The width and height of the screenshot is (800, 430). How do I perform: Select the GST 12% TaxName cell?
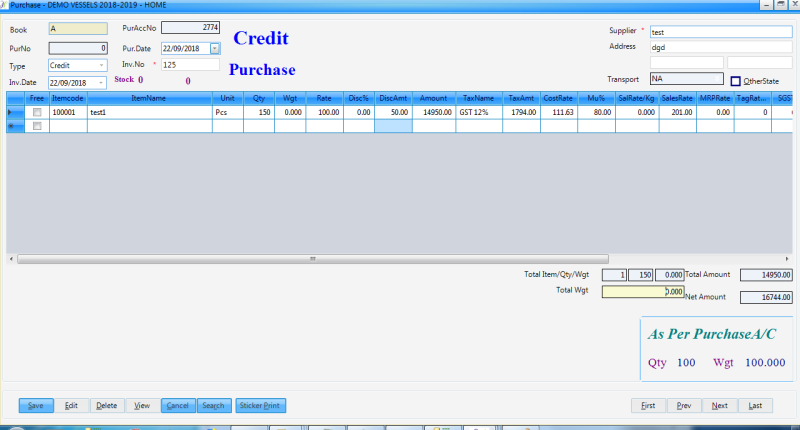[478, 113]
